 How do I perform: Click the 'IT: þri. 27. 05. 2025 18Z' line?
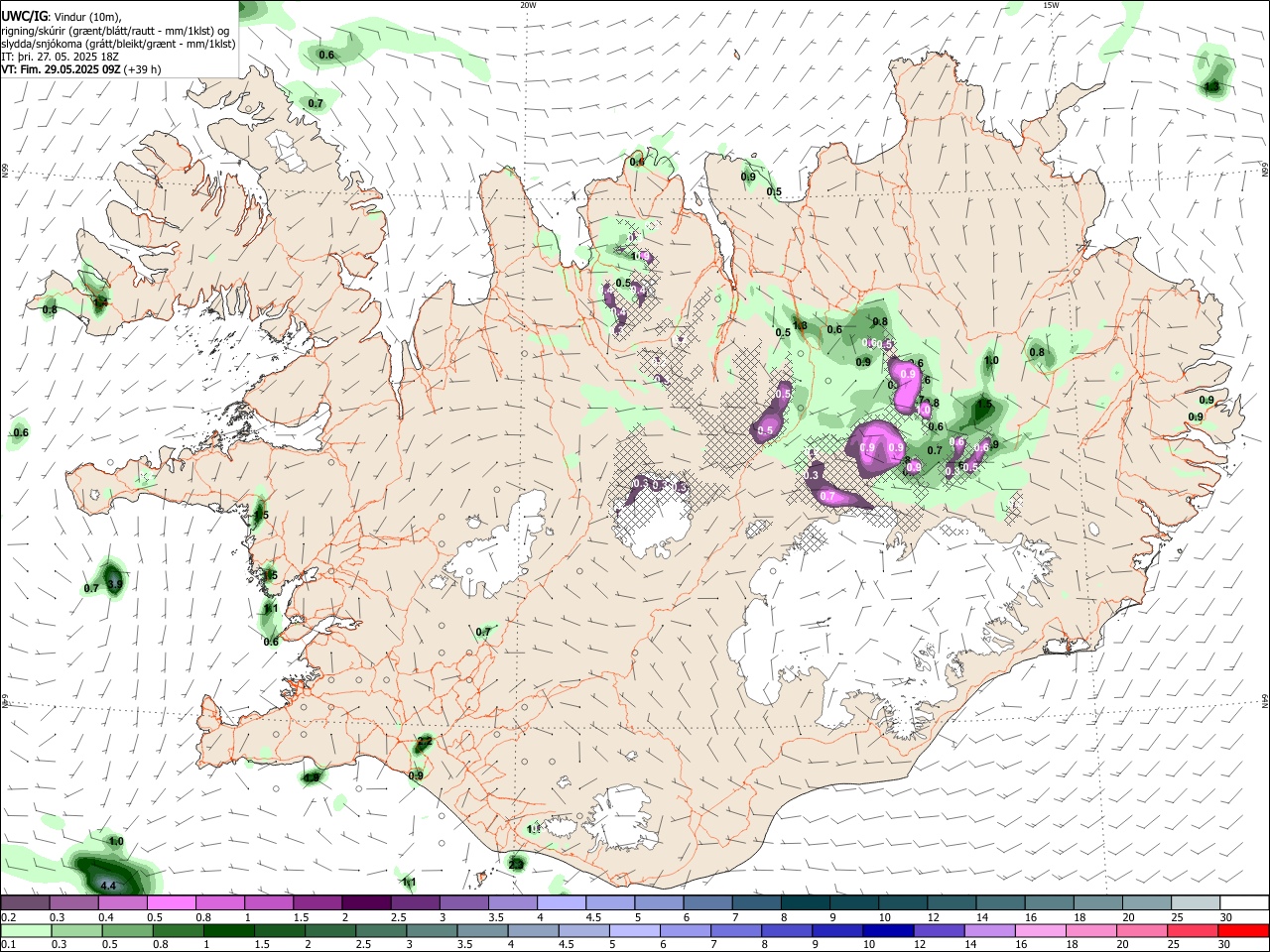click(61, 57)
